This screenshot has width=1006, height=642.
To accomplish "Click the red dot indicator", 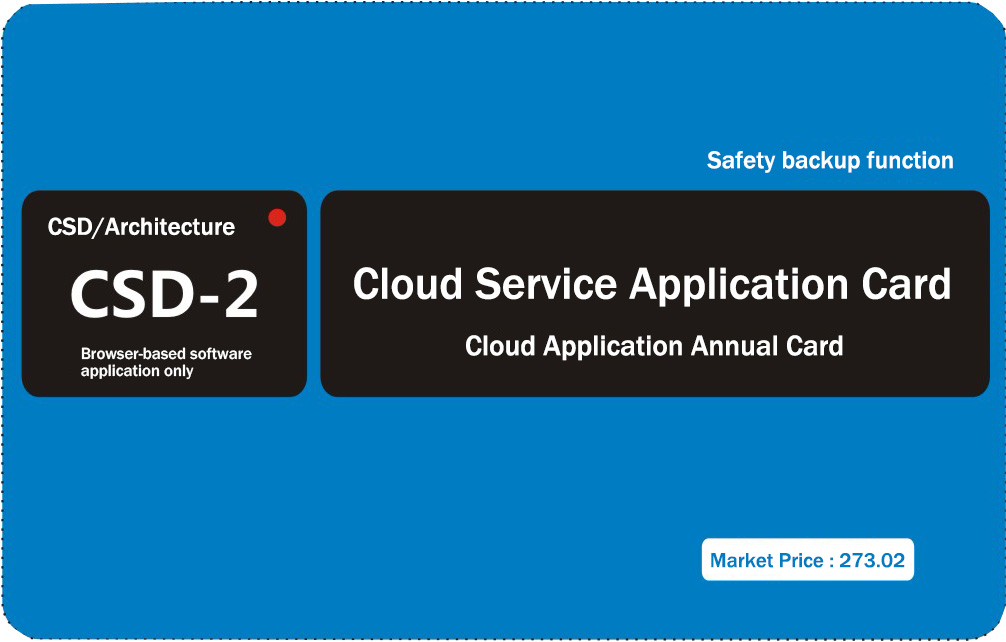I will [x=277, y=218].
